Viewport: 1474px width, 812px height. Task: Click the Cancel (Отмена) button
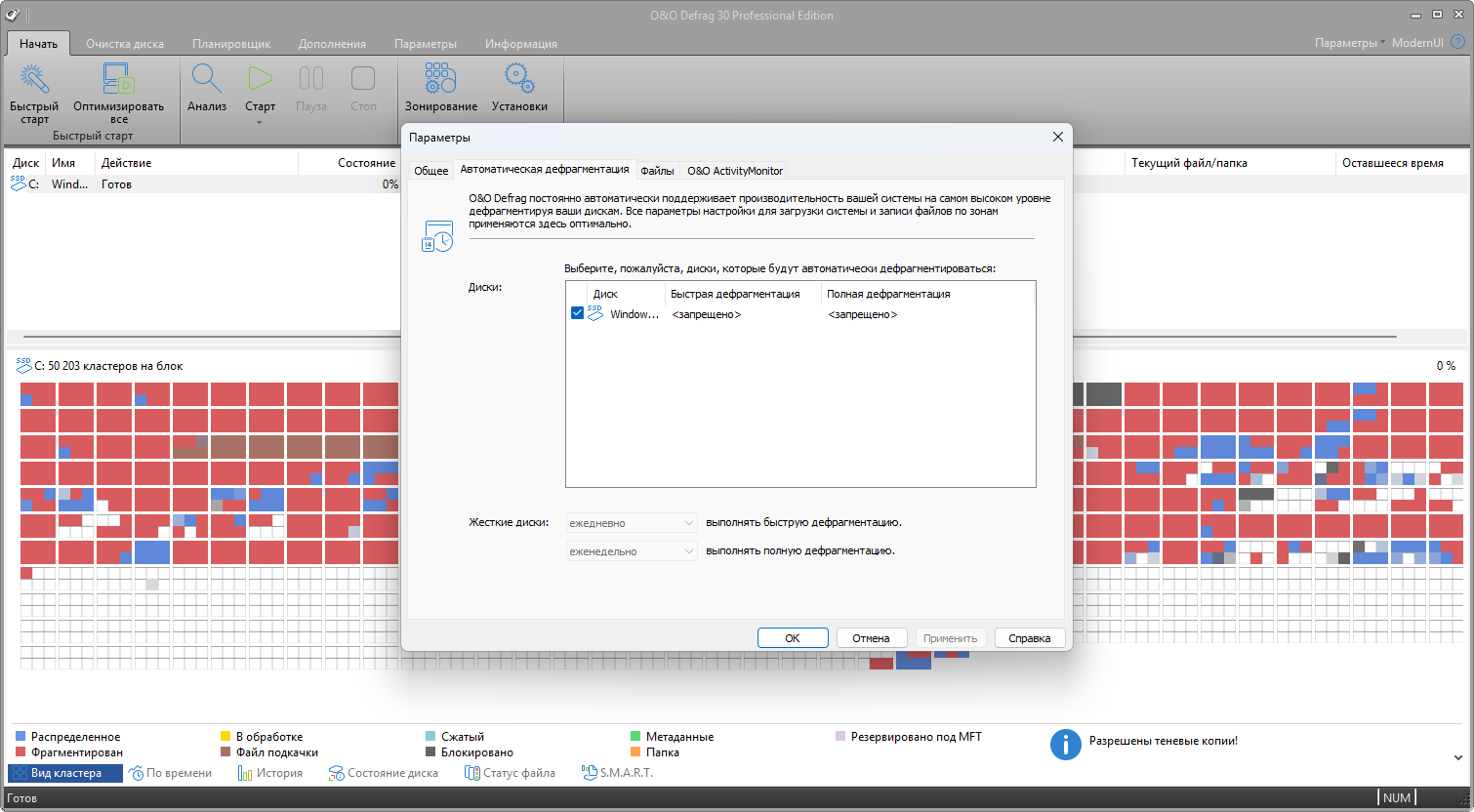tap(871, 638)
